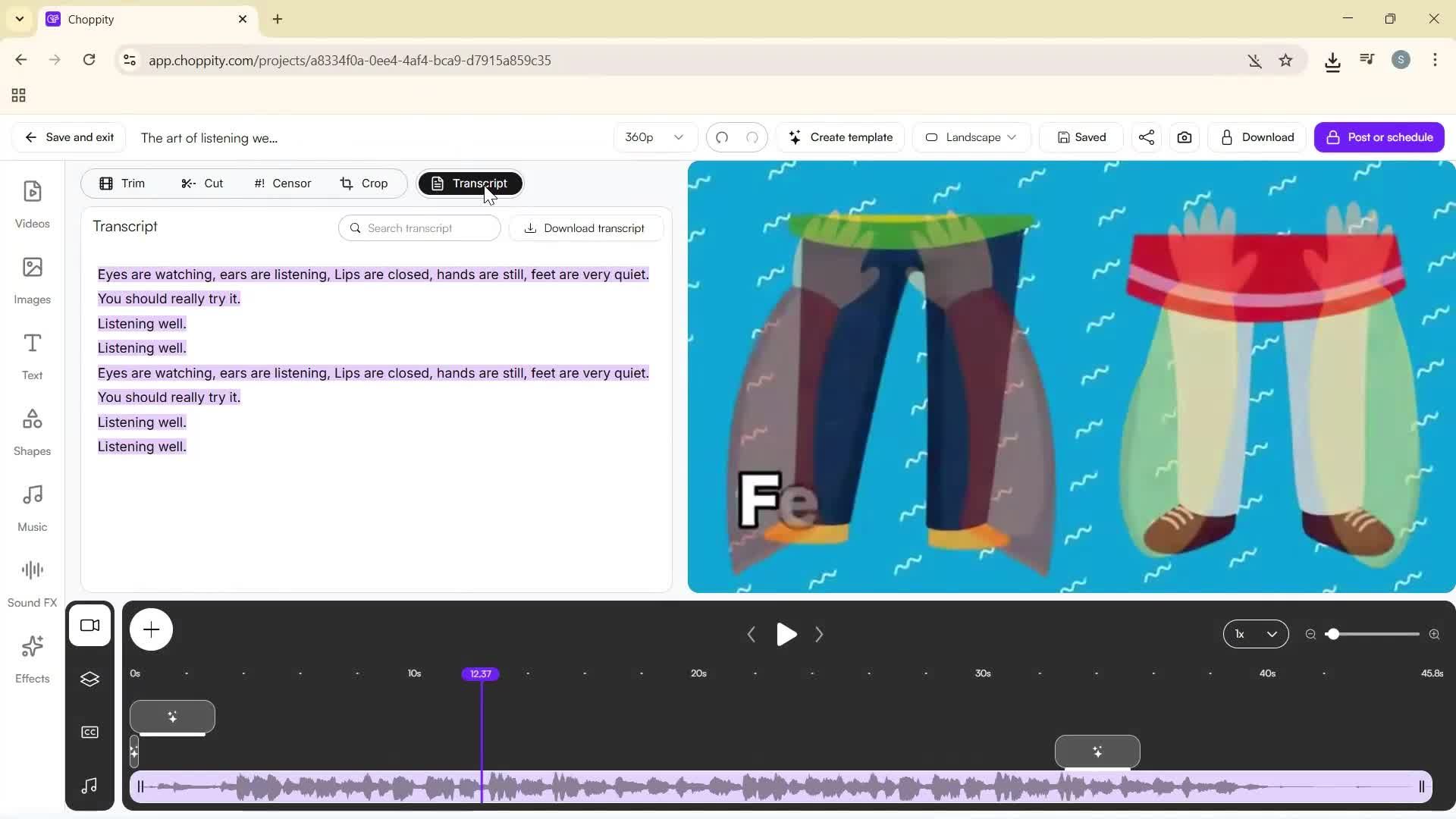Open the Videos panel in the sidebar
1456x819 pixels.
click(32, 203)
